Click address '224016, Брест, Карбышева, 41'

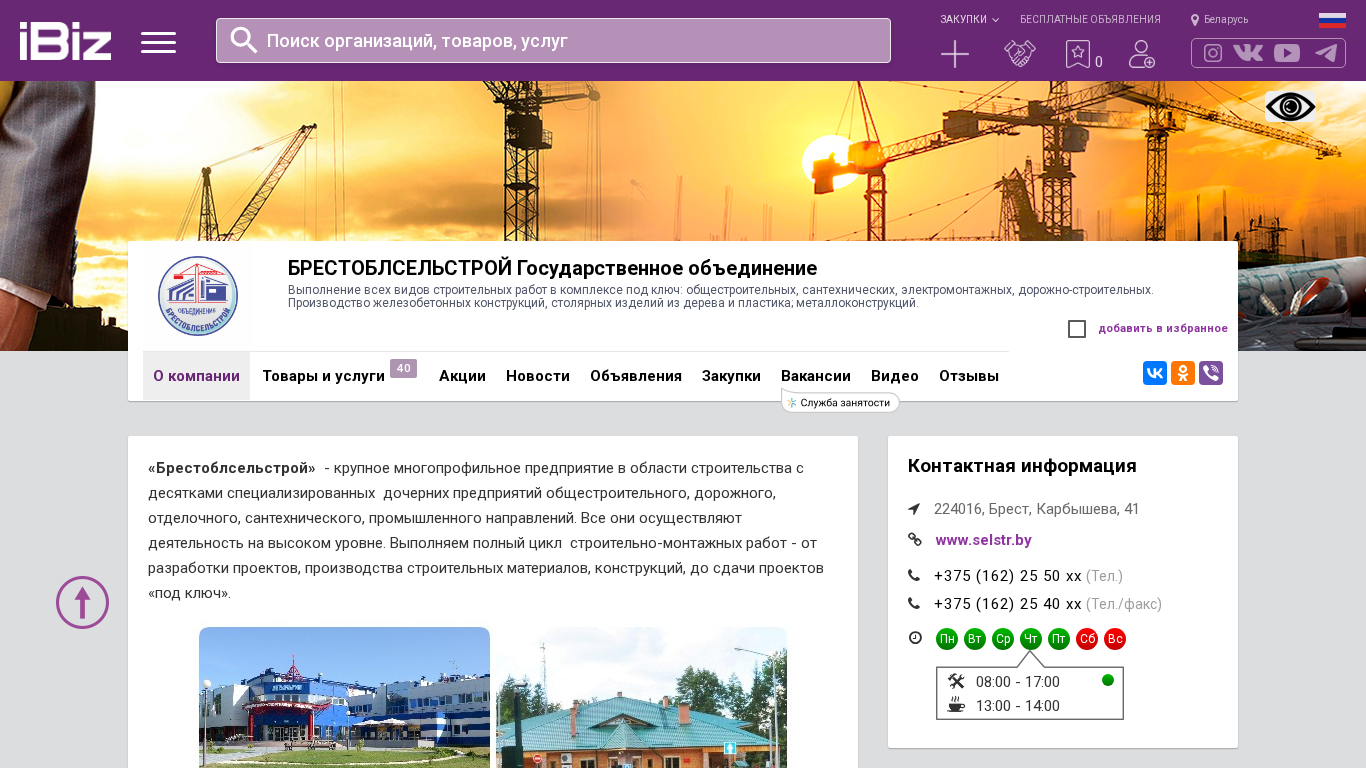pyautogui.click(x=1036, y=509)
